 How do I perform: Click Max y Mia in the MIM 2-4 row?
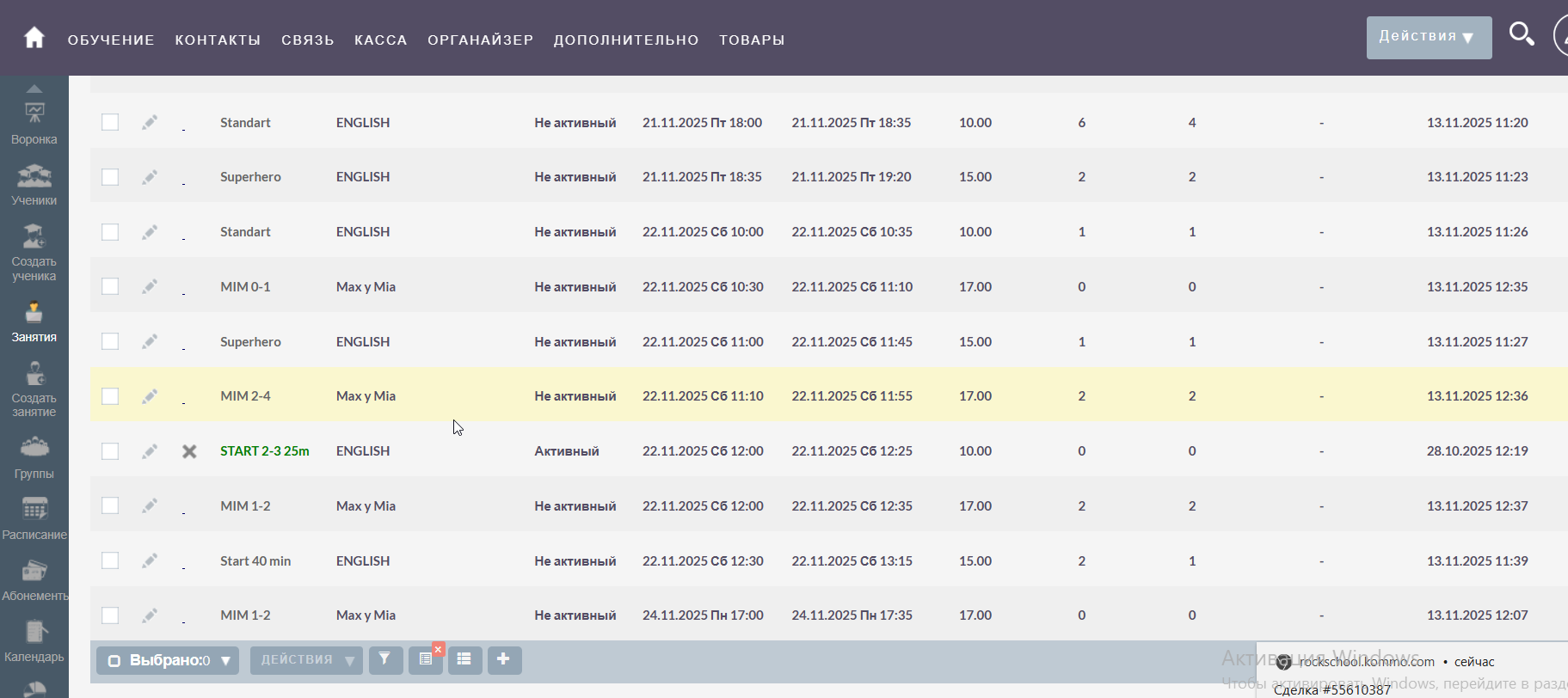click(366, 396)
